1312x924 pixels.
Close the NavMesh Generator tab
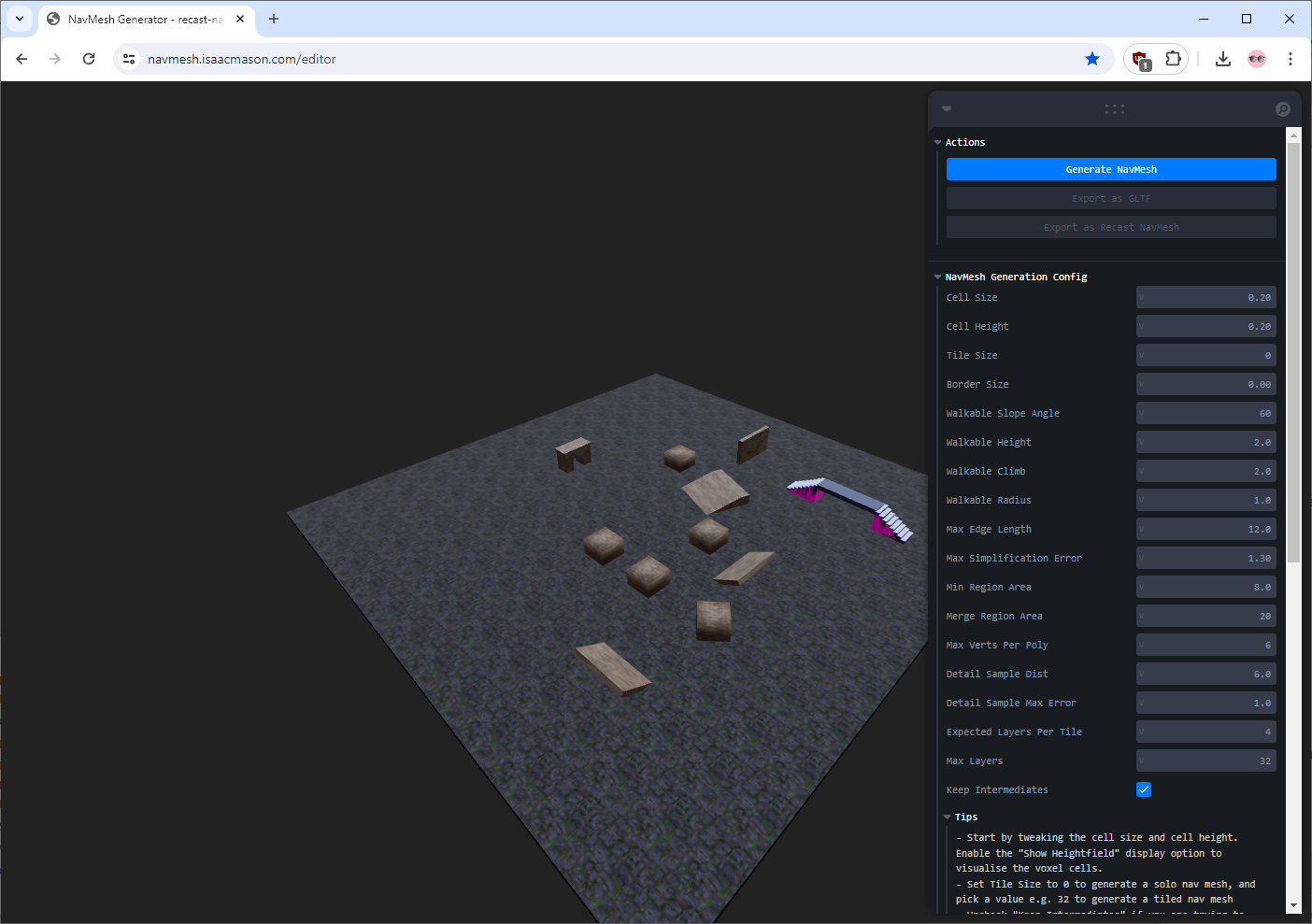coord(240,19)
